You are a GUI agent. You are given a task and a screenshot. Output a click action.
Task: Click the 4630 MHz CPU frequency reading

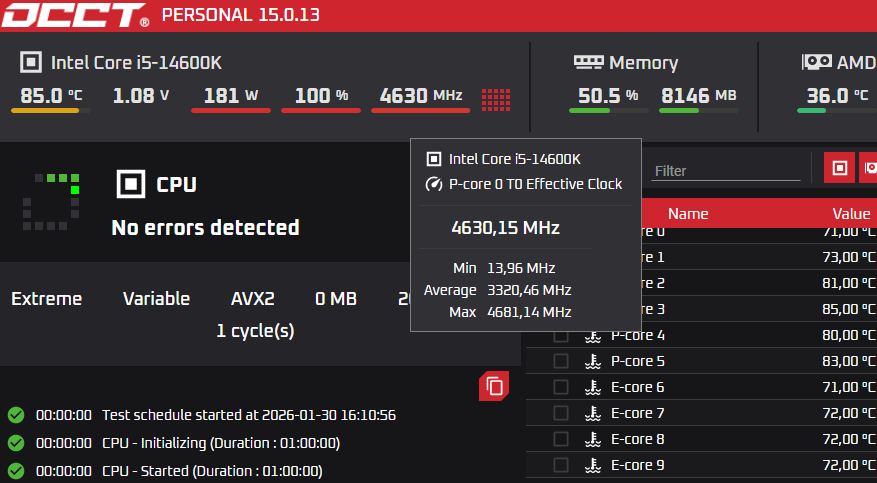coord(420,96)
